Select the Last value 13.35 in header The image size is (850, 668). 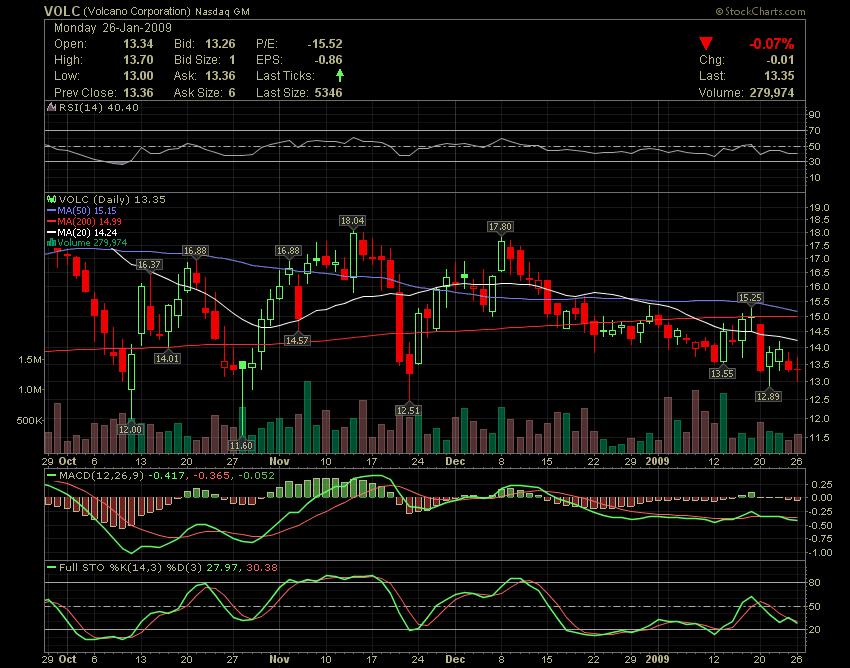pos(779,76)
